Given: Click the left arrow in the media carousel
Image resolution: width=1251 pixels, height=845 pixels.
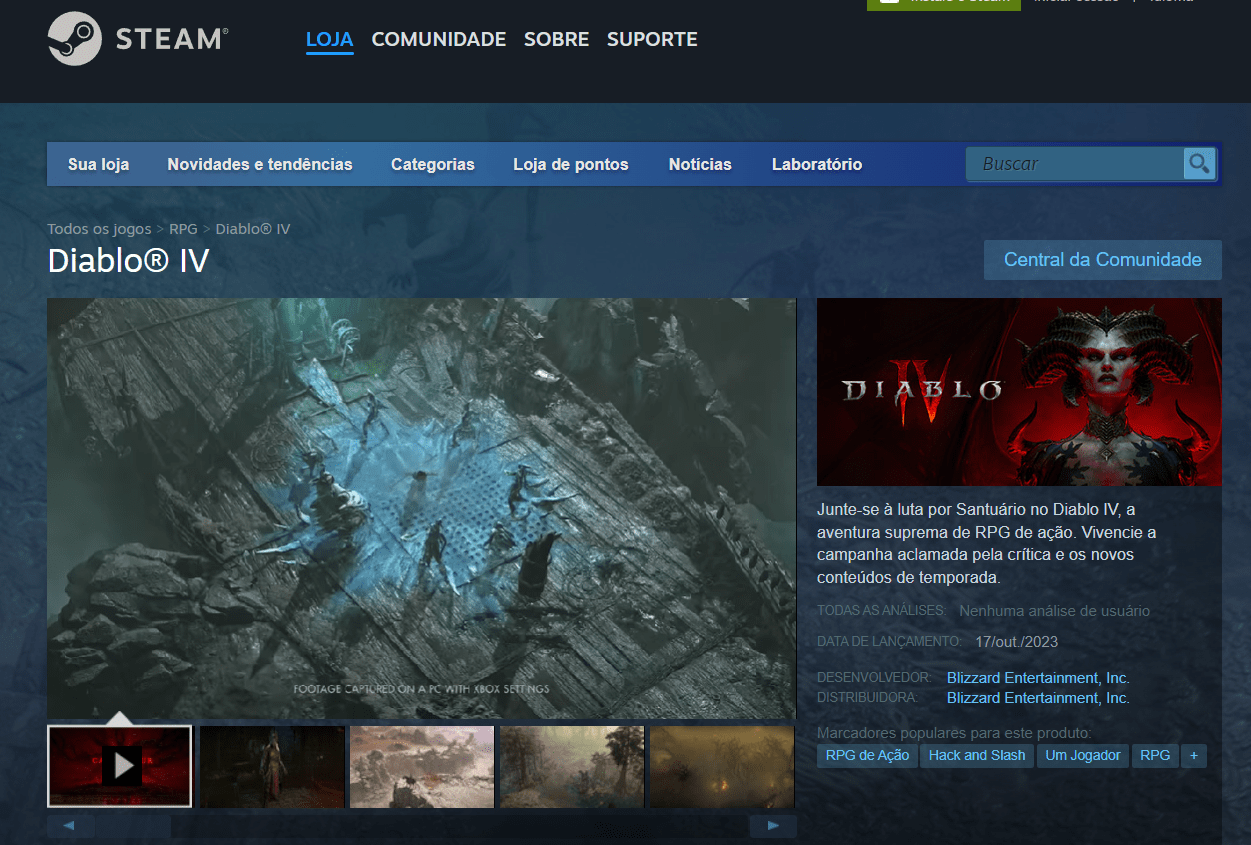Looking at the screenshot, I should (x=69, y=825).
